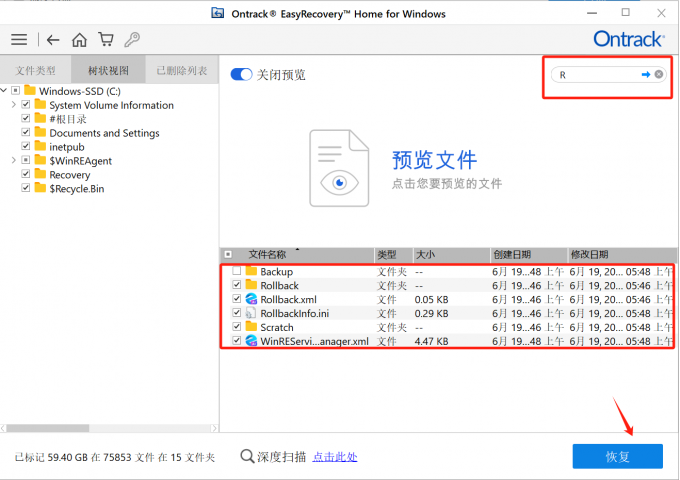This screenshot has height=480, width=680.
Task: Select the Rollback folder icon in file list
Action: point(251,285)
